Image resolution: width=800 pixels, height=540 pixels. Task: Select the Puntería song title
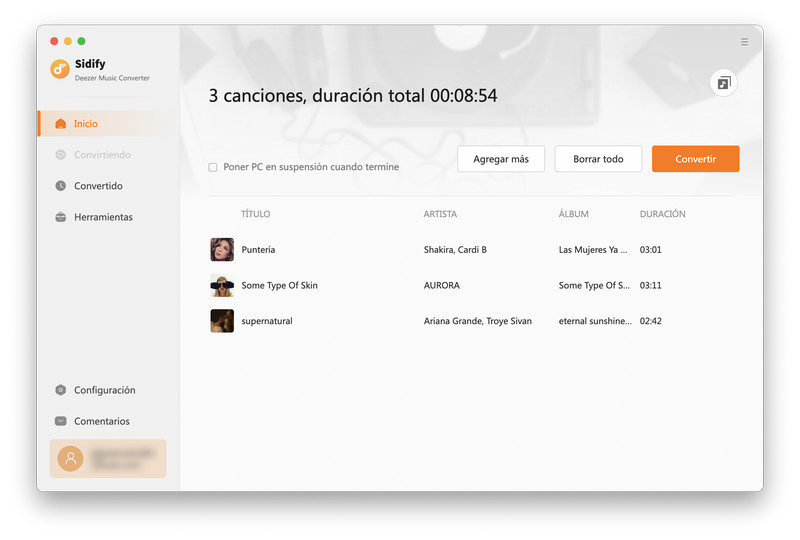(258, 250)
